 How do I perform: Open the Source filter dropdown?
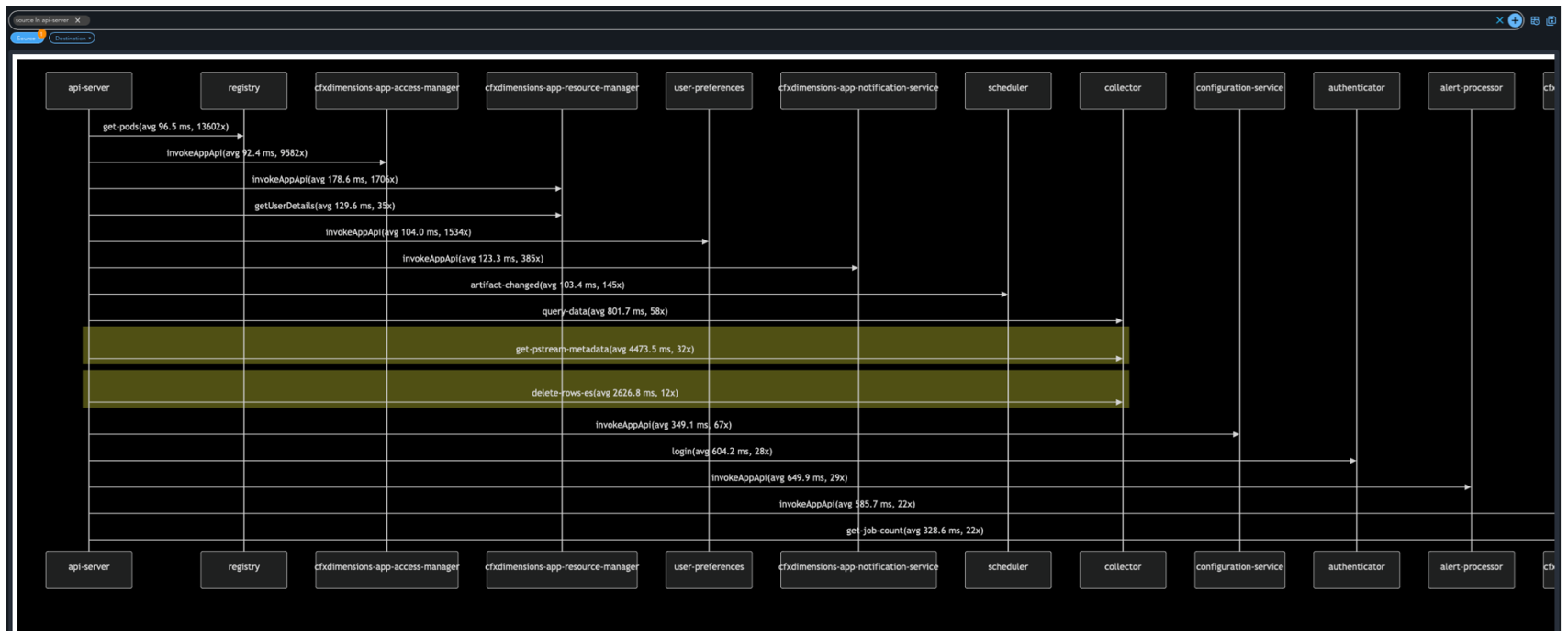point(27,39)
